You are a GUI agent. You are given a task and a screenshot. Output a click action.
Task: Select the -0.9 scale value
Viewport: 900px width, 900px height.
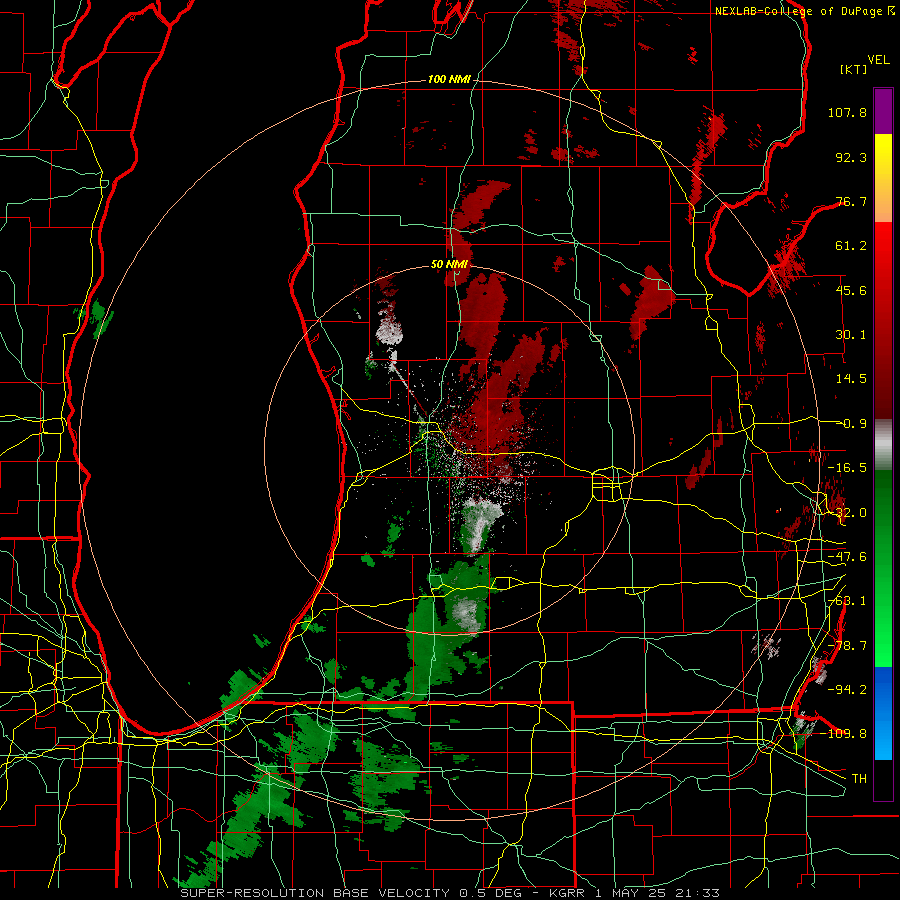point(851,424)
